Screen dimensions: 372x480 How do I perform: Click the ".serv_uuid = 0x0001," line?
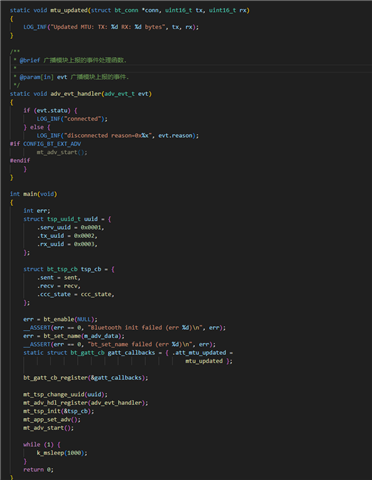pyautogui.click(x=71, y=227)
